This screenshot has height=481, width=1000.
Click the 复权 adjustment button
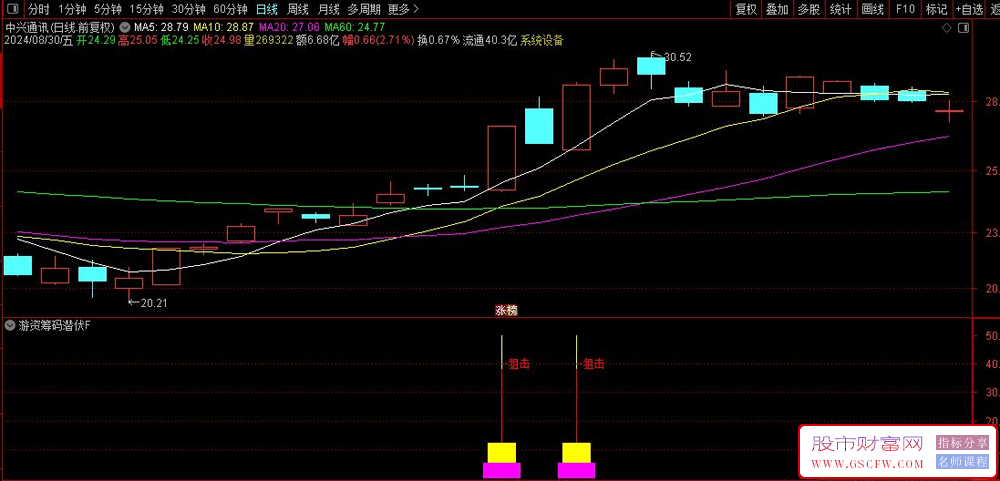tap(746, 9)
